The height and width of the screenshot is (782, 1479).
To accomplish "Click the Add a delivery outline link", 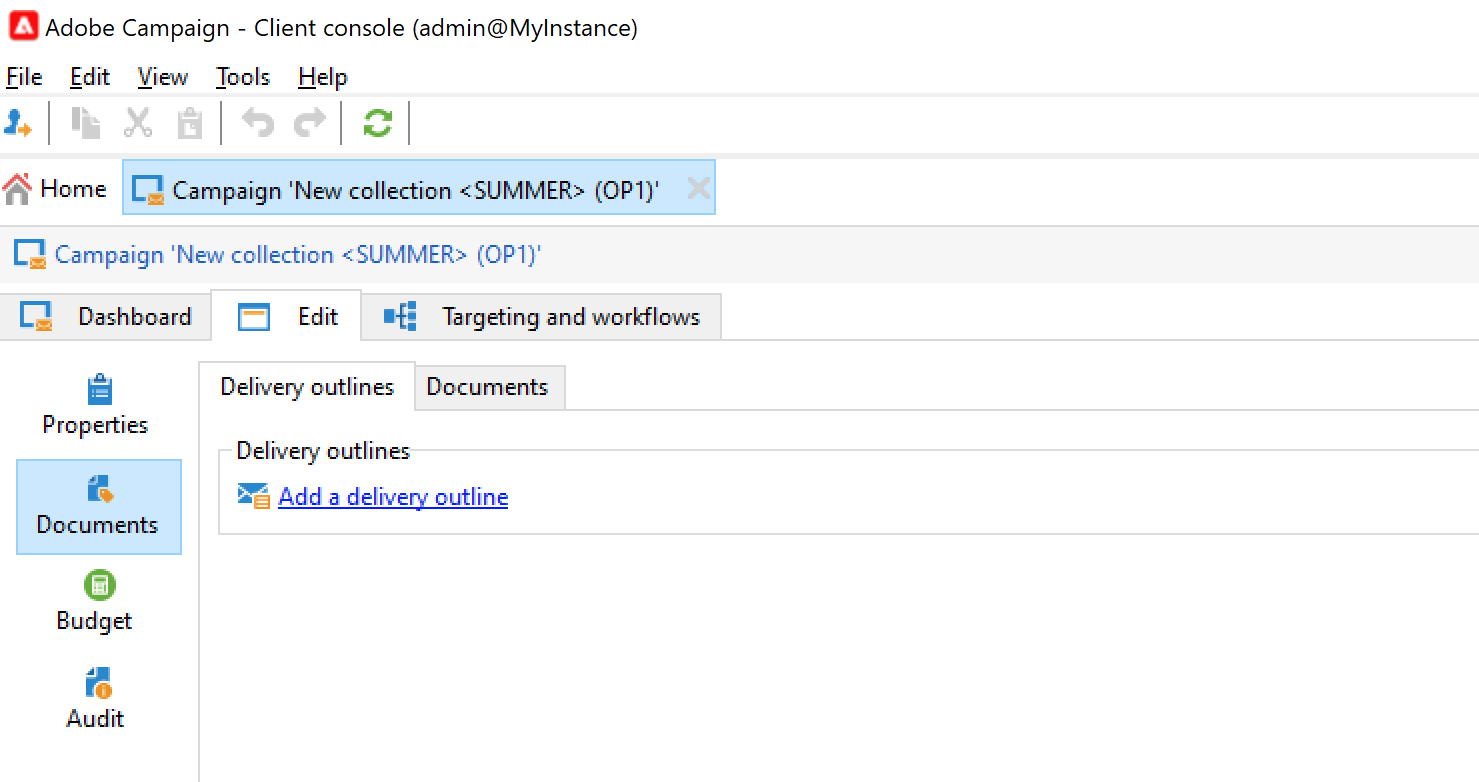I will [393, 497].
